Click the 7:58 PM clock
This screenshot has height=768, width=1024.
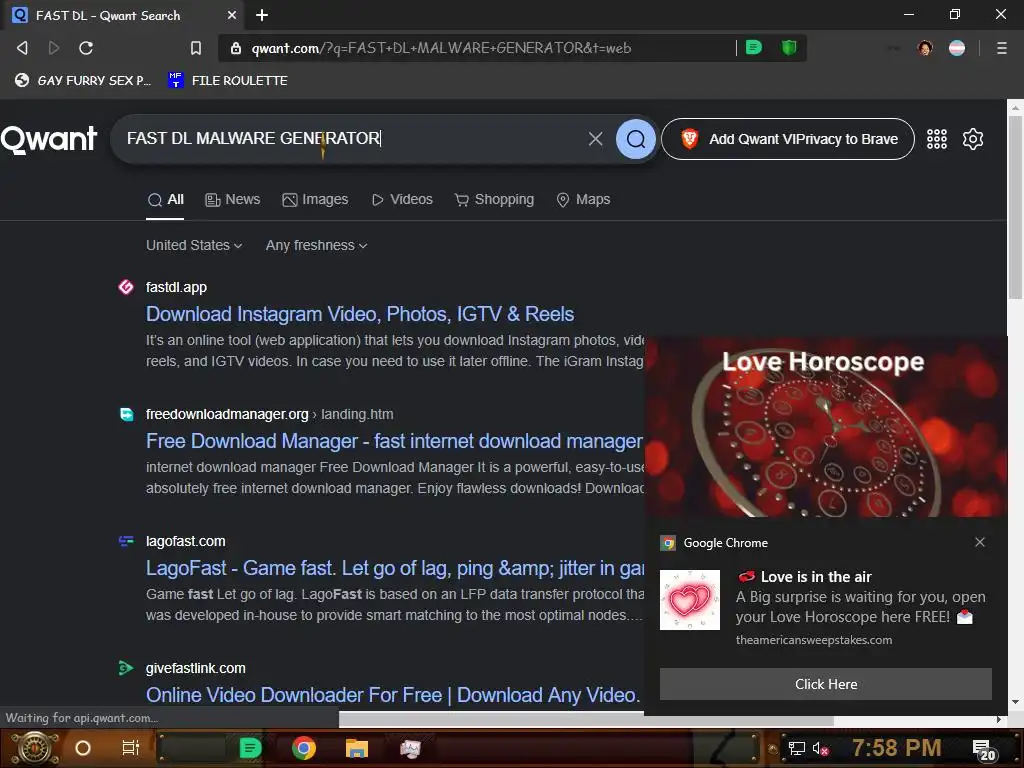pyautogui.click(x=896, y=748)
